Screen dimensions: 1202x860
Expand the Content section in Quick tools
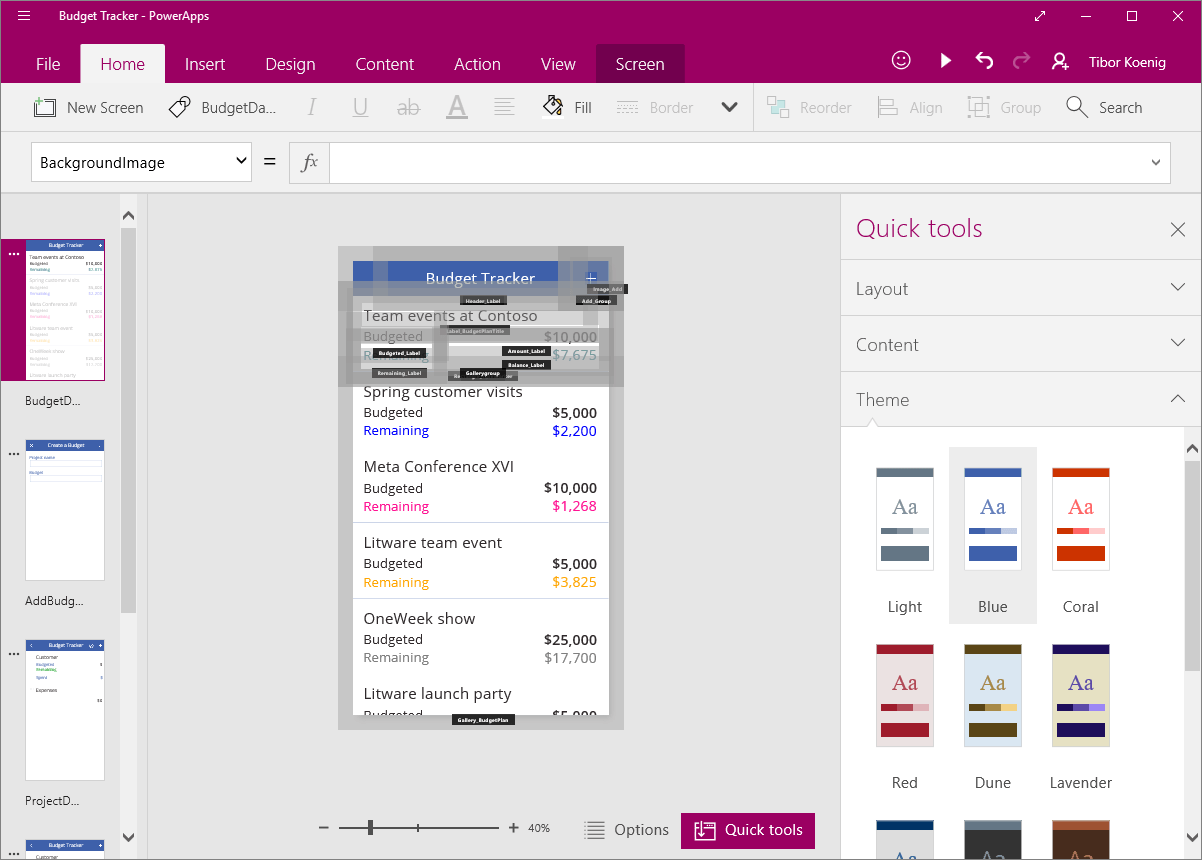pos(1021,344)
